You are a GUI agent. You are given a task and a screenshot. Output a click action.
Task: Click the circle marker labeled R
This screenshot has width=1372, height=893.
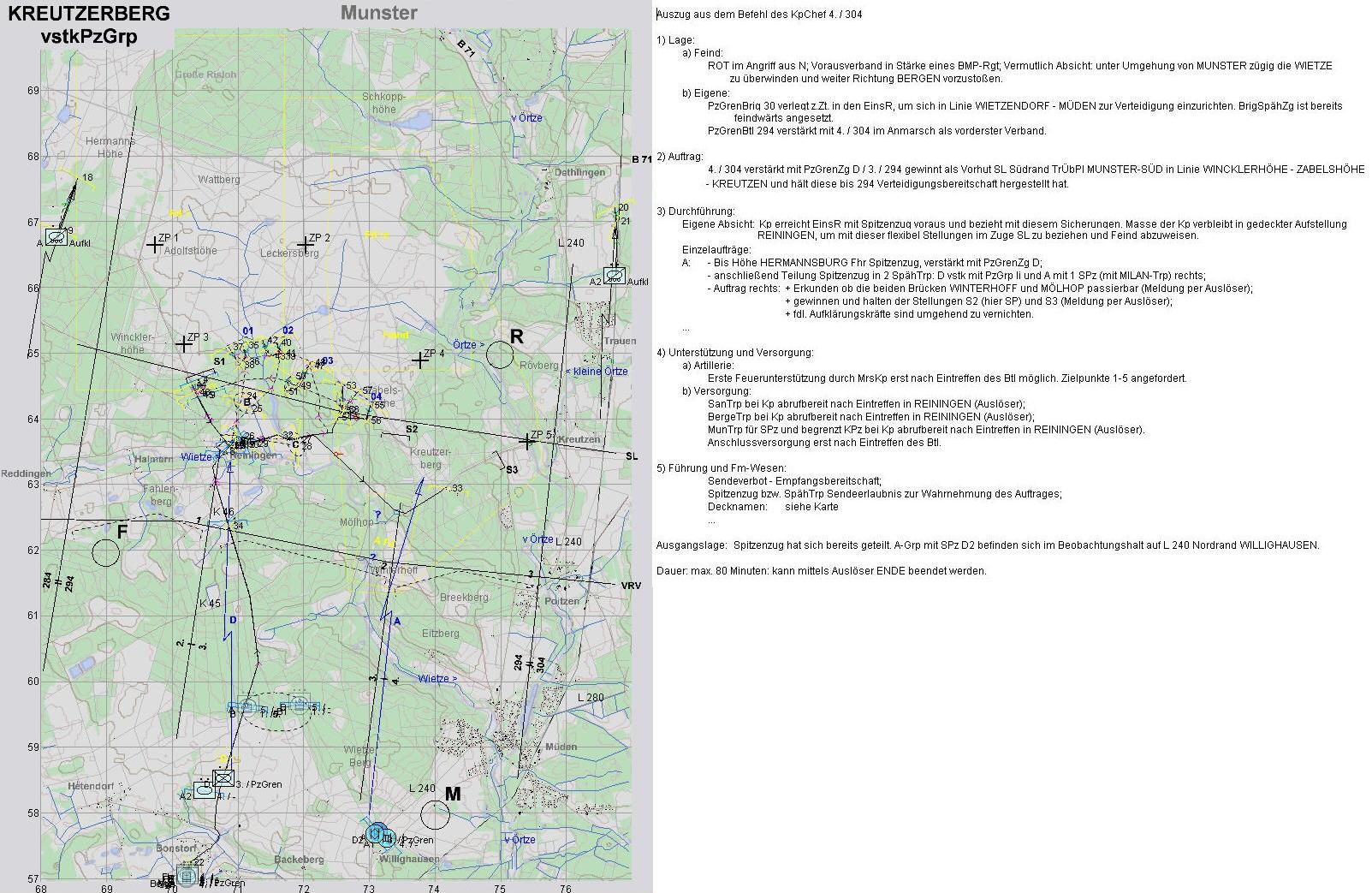pyautogui.click(x=500, y=354)
